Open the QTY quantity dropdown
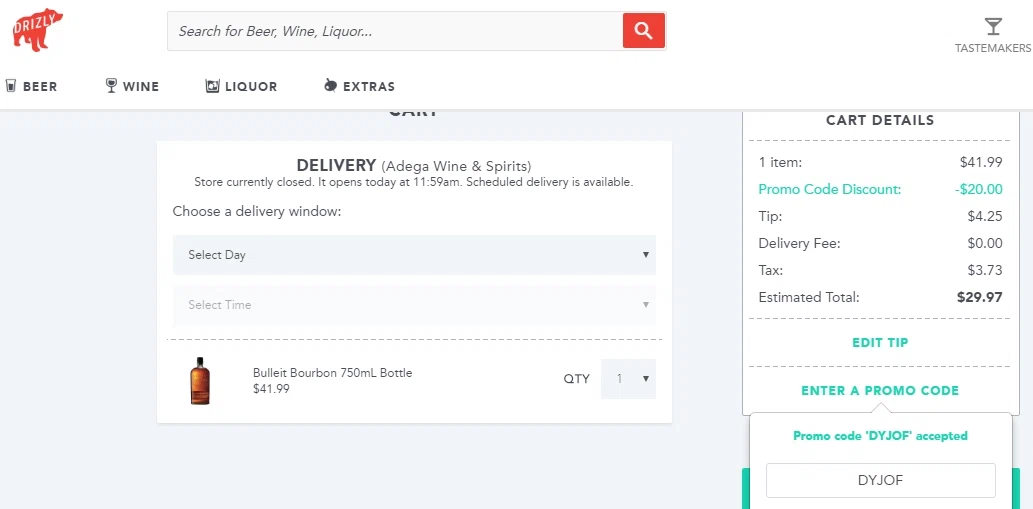 click(x=628, y=379)
